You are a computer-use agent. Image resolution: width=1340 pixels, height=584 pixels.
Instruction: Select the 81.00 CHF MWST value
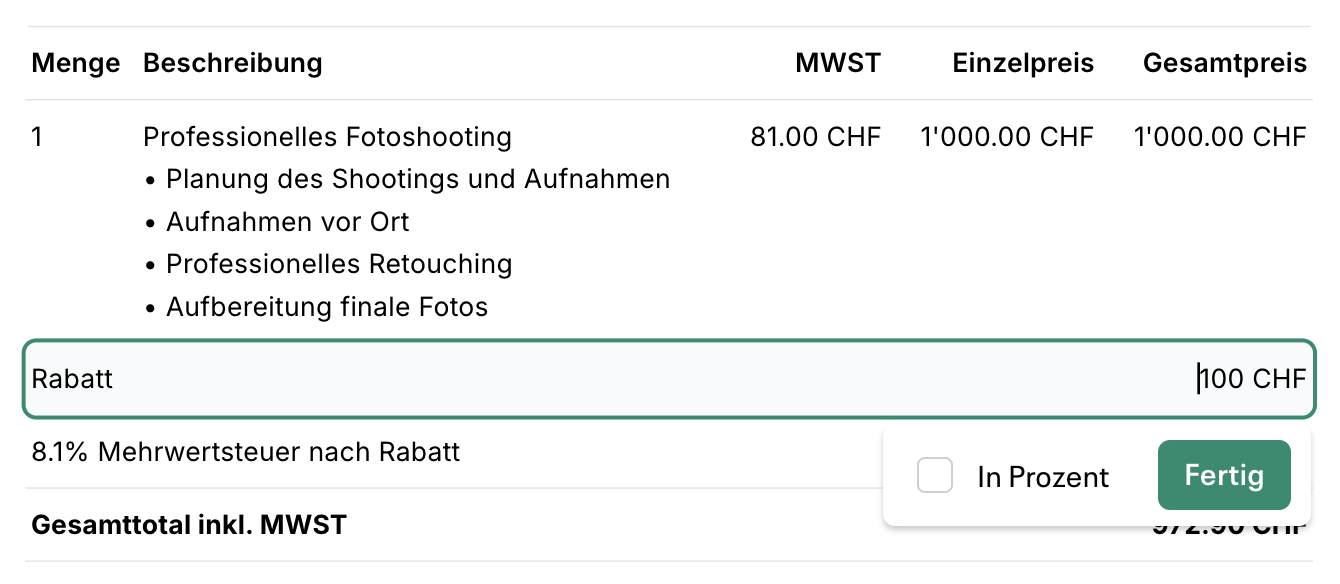click(x=816, y=136)
